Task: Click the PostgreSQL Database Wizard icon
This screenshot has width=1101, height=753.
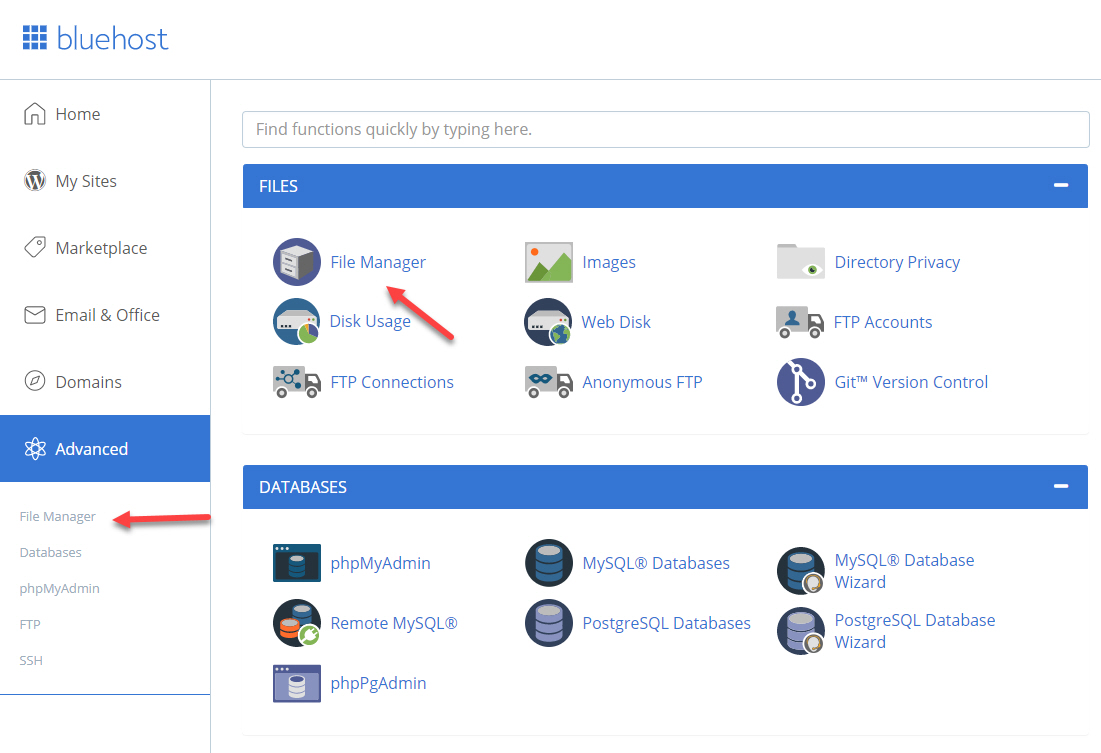Action: (x=801, y=631)
